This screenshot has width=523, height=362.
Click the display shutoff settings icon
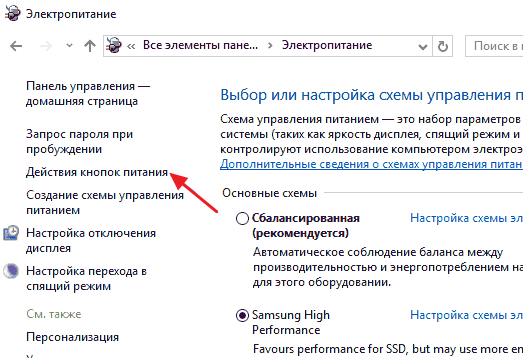tap(11, 233)
